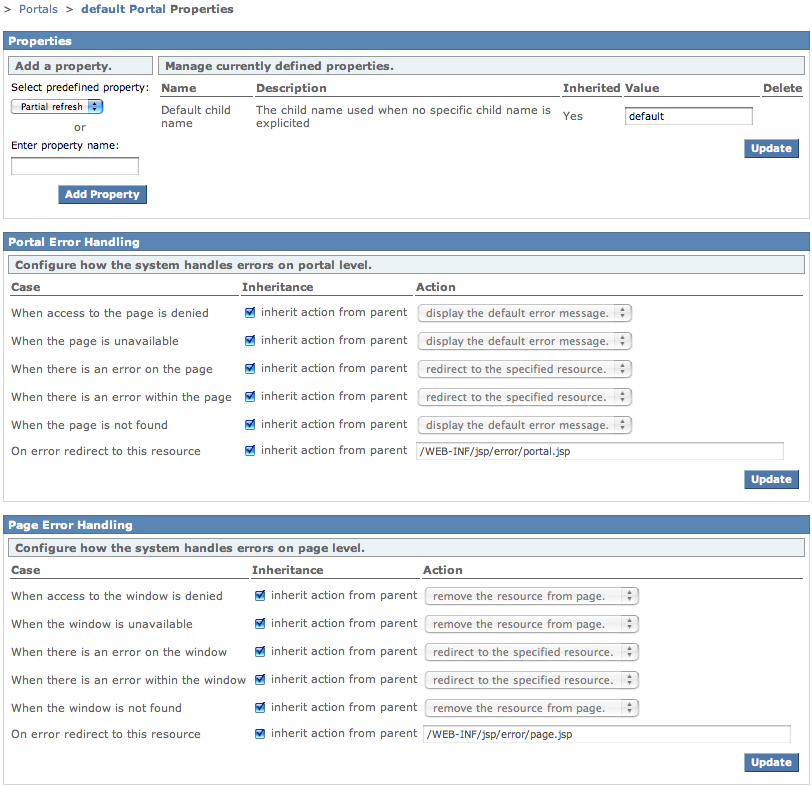
Task: Click the Default child name value field
Action: click(688, 116)
